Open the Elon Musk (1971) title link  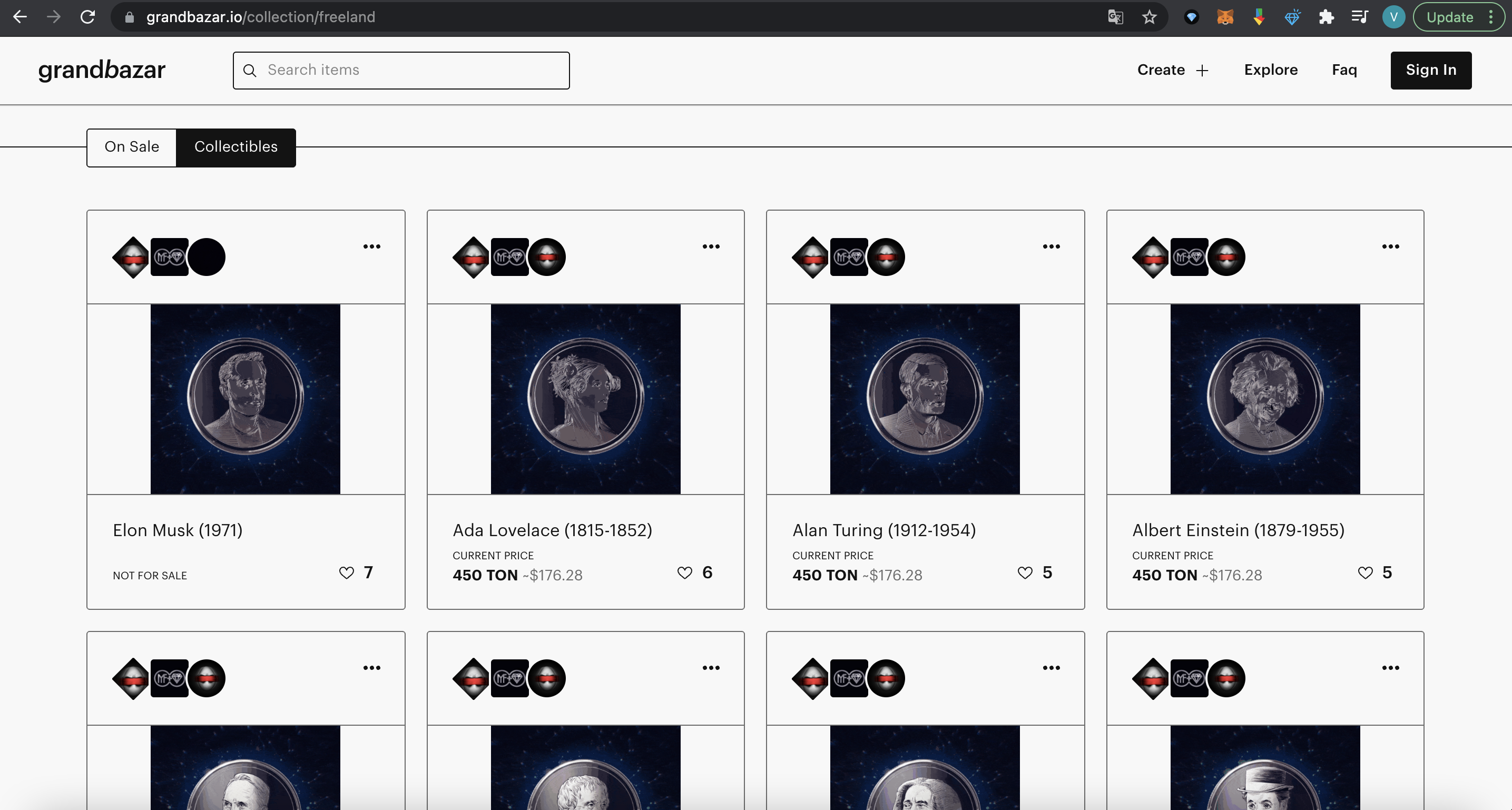point(177,531)
